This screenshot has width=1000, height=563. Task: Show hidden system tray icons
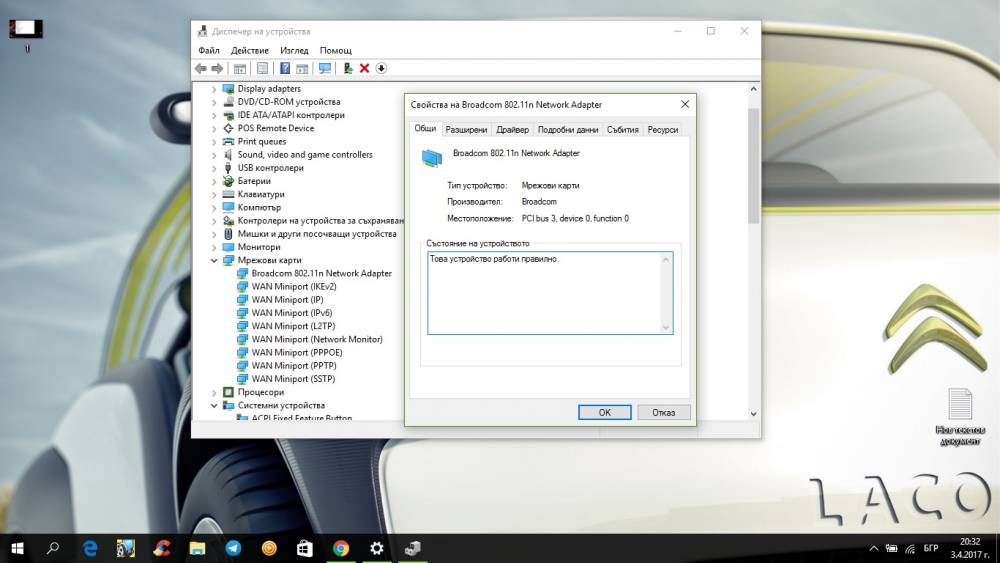(x=874, y=548)
